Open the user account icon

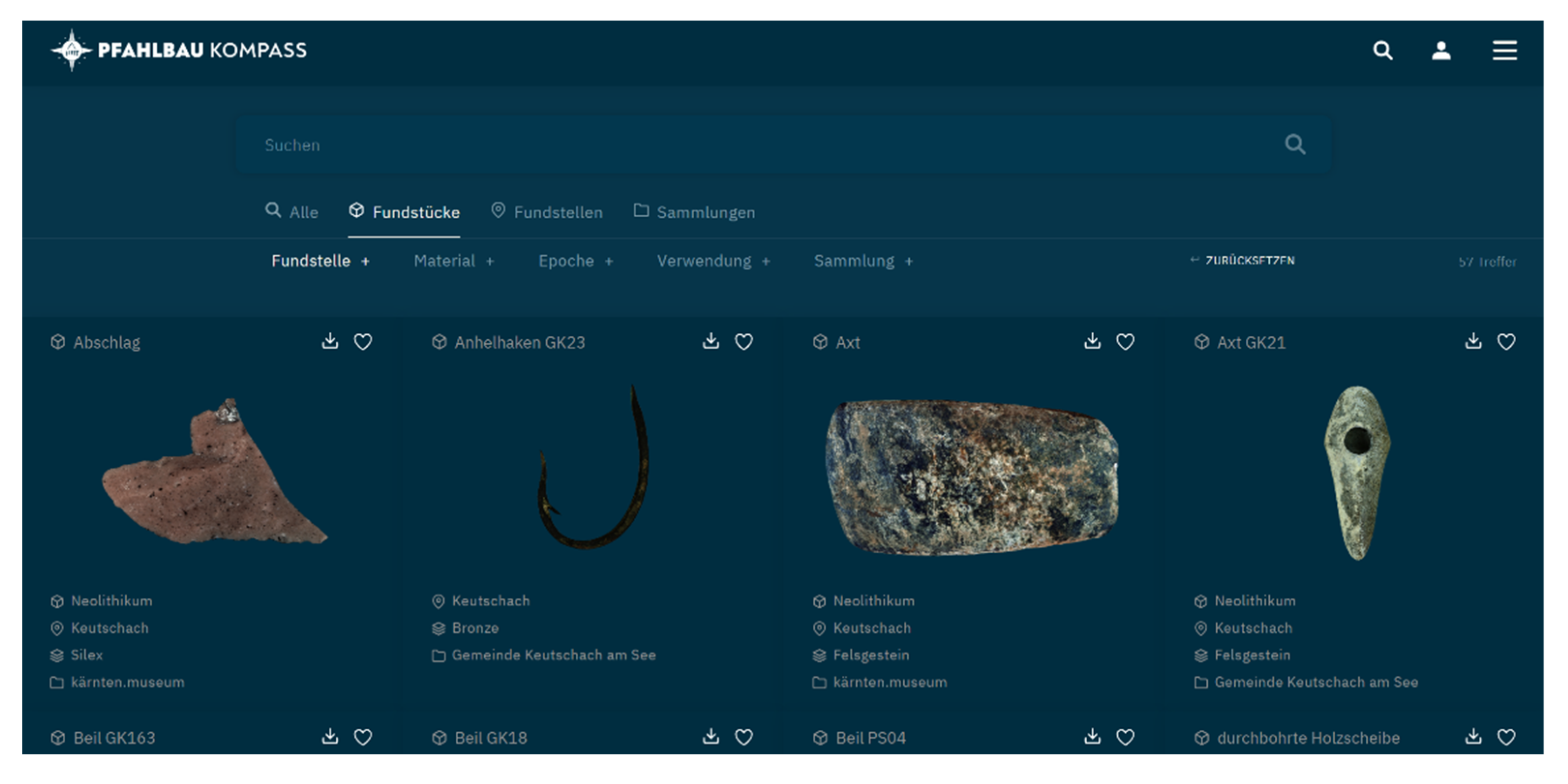click(x=1440, y=50)
